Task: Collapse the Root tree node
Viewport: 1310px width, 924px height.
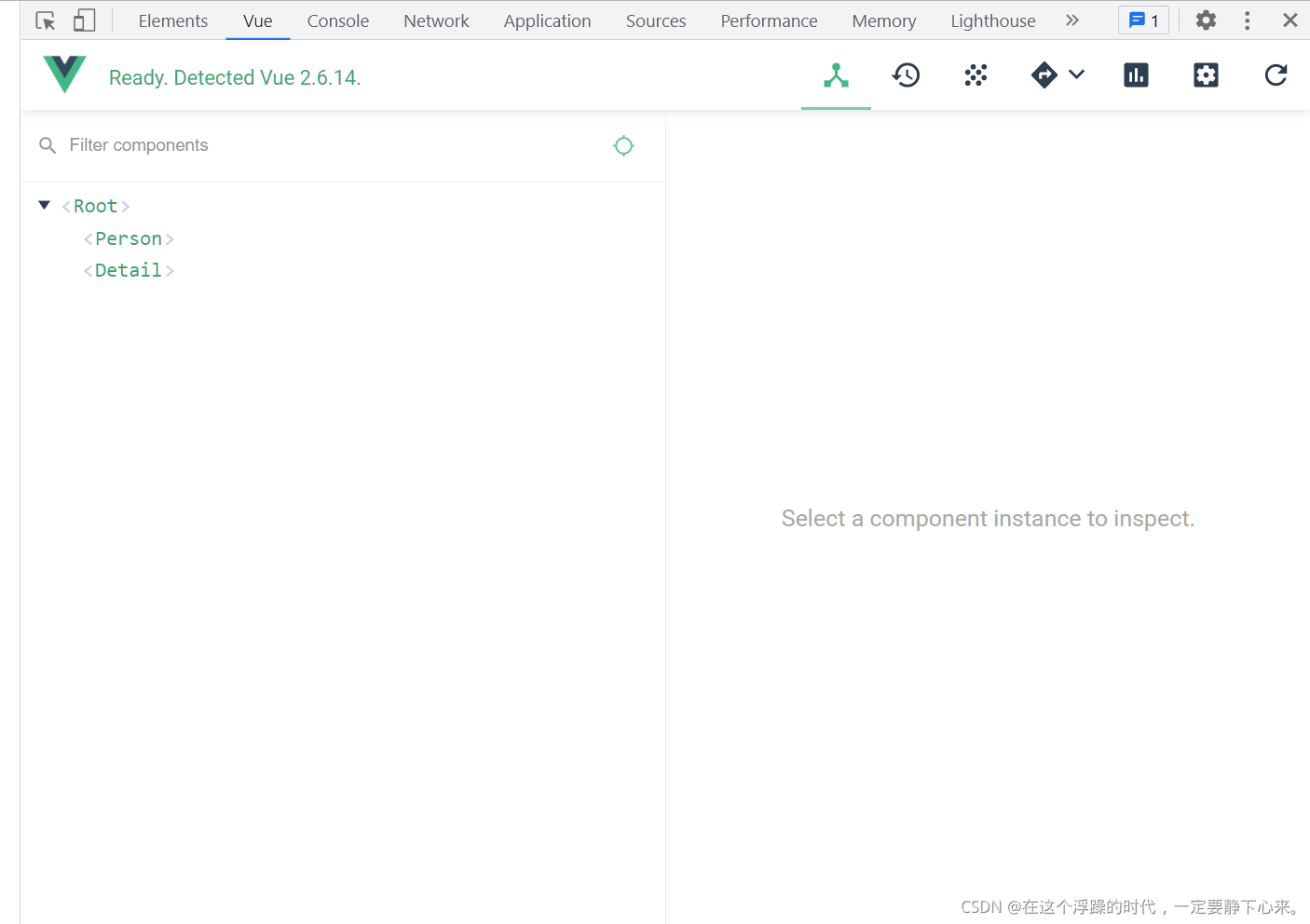Action: point(44,205)
